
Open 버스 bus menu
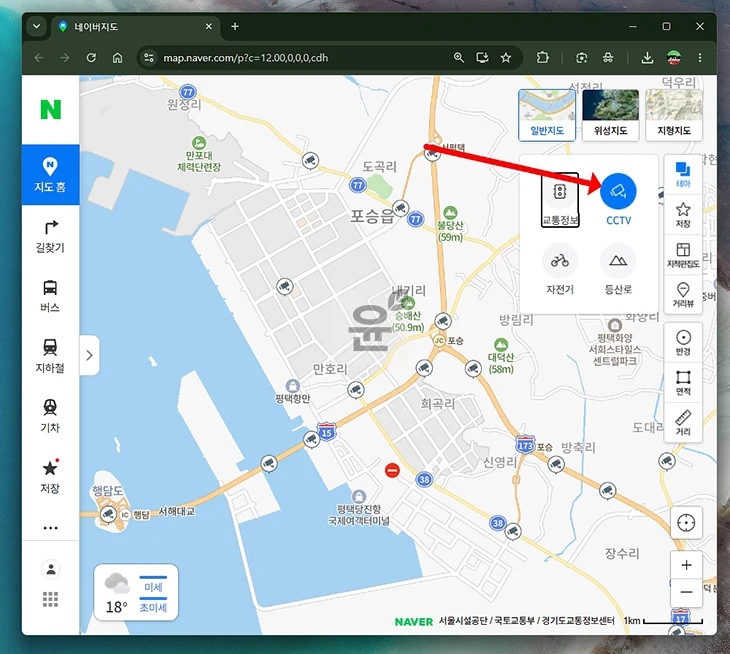click(x=50, y=296)
